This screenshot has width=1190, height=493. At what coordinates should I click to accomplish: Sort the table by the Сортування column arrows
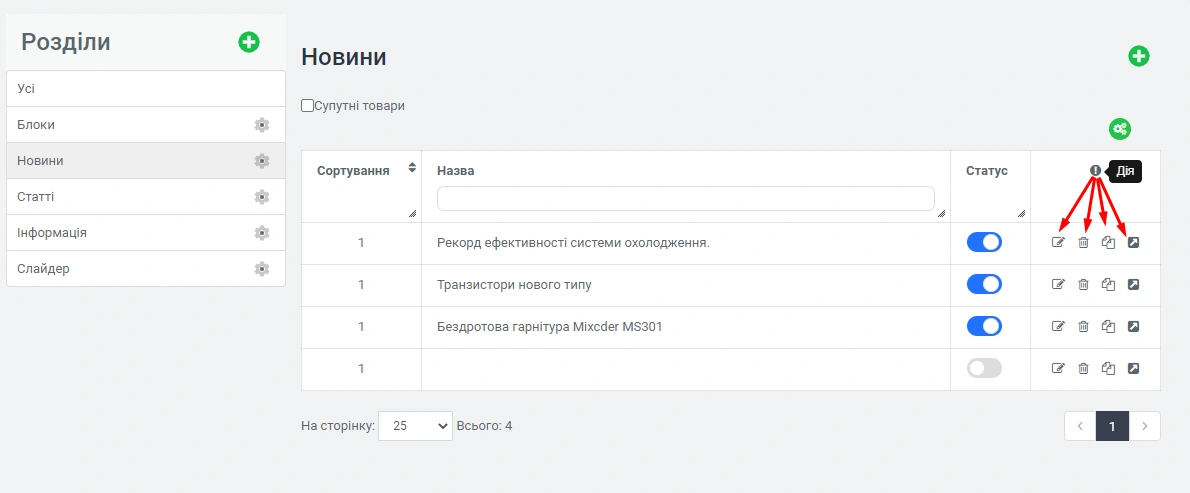[412, 168]
